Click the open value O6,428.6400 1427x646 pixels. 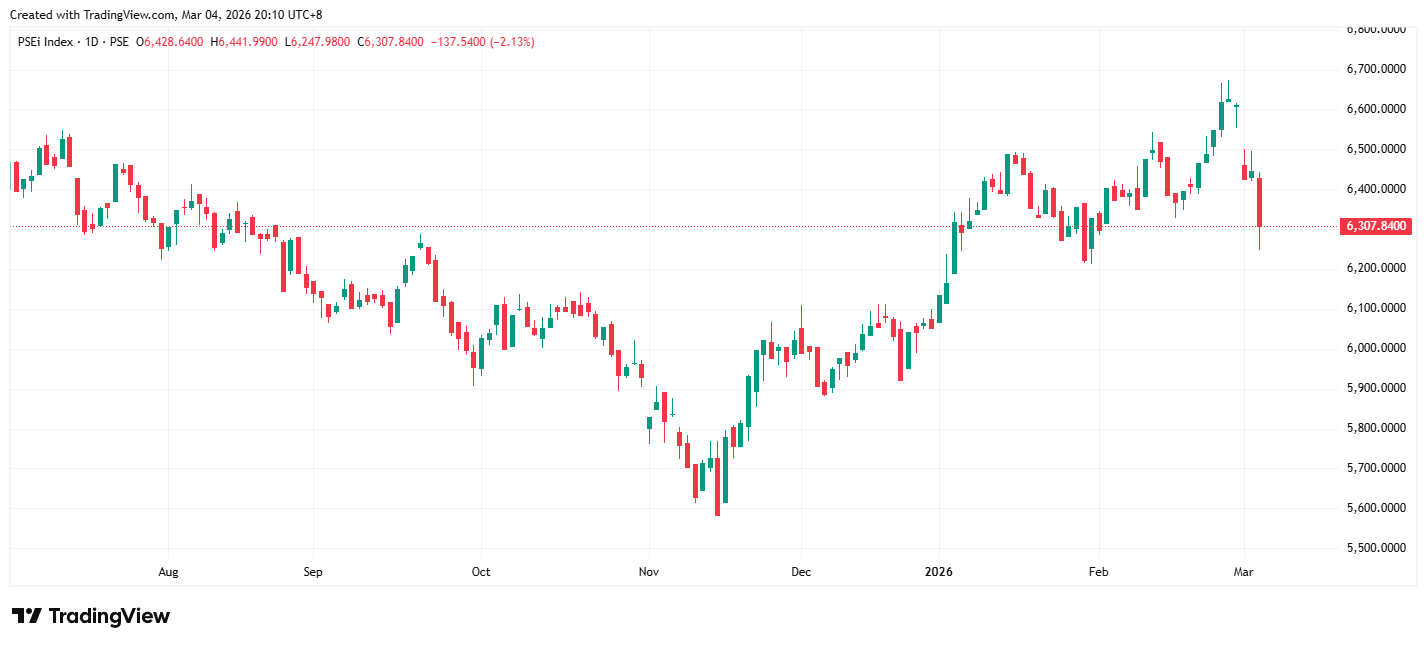tap(170, 42)
